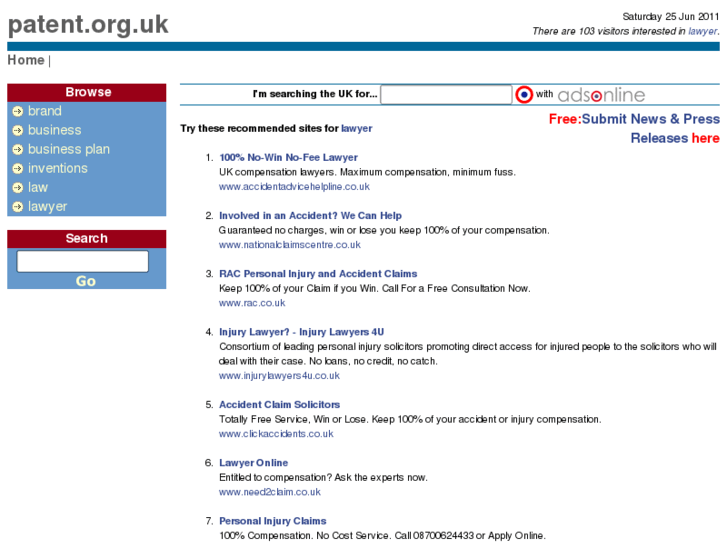Click the arrow icon beside lawyer
Image resolution: width=727 pixels, height=545 pixels.
point(18,206)
